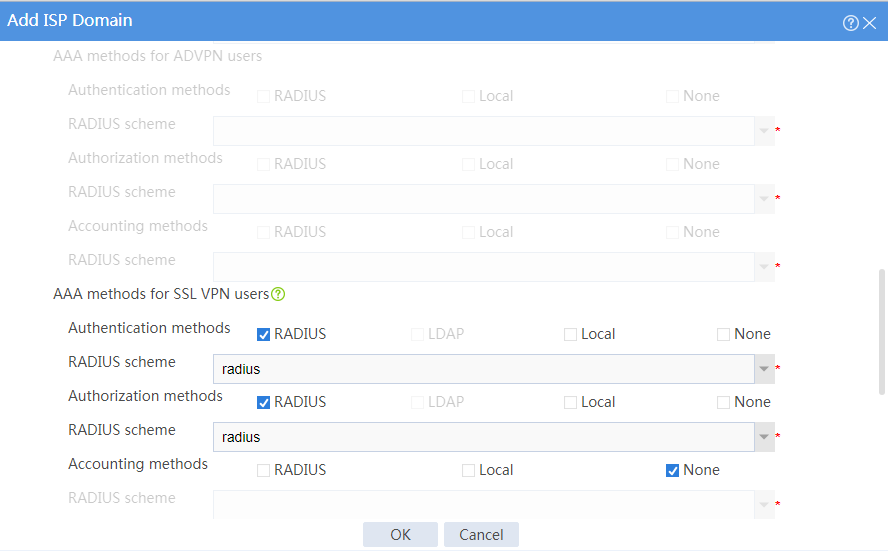The height and width of the screenshot is (551, 888).
Task: Open SSL VPN authorization RADIUS scheme dropdown arrow
Action: coord(764,437)
